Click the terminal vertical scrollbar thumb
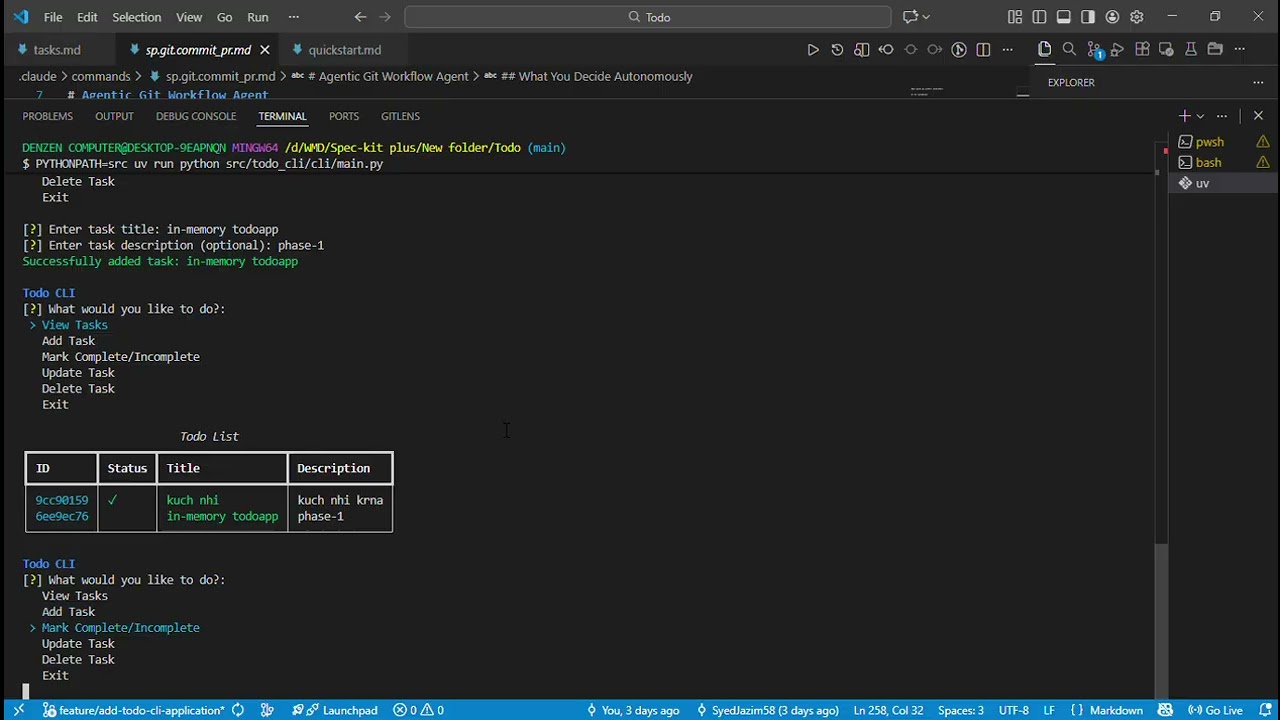The image size is (1280, 720). coord(1160,622)
